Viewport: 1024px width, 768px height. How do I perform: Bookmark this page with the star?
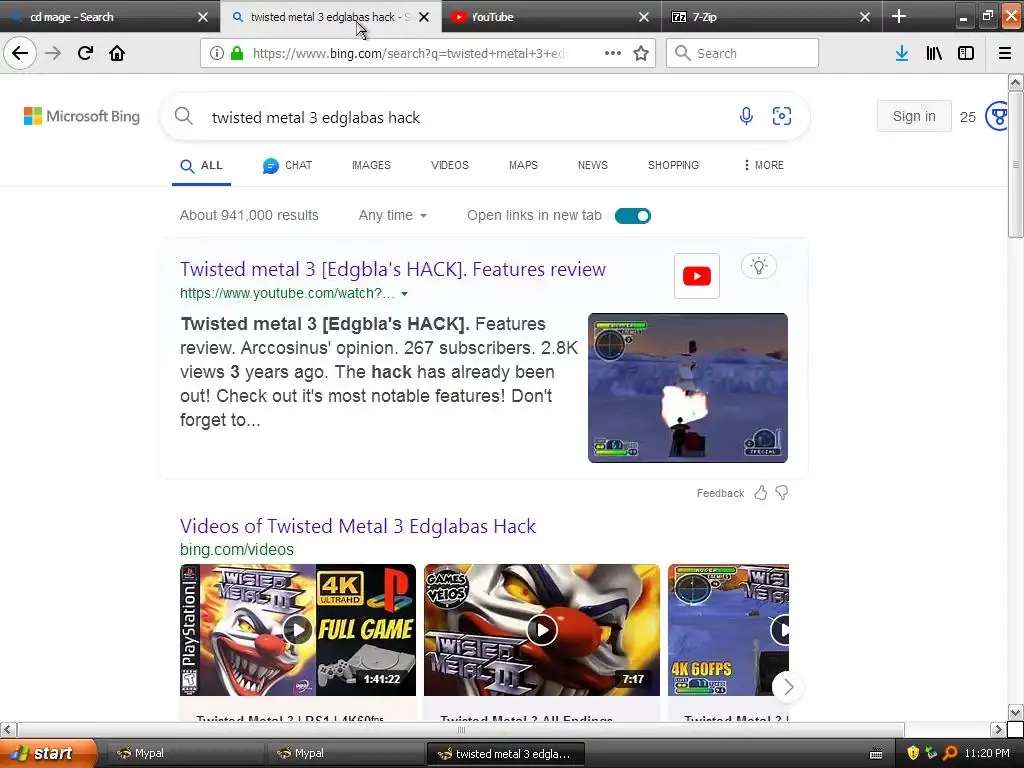coord(641,53)
